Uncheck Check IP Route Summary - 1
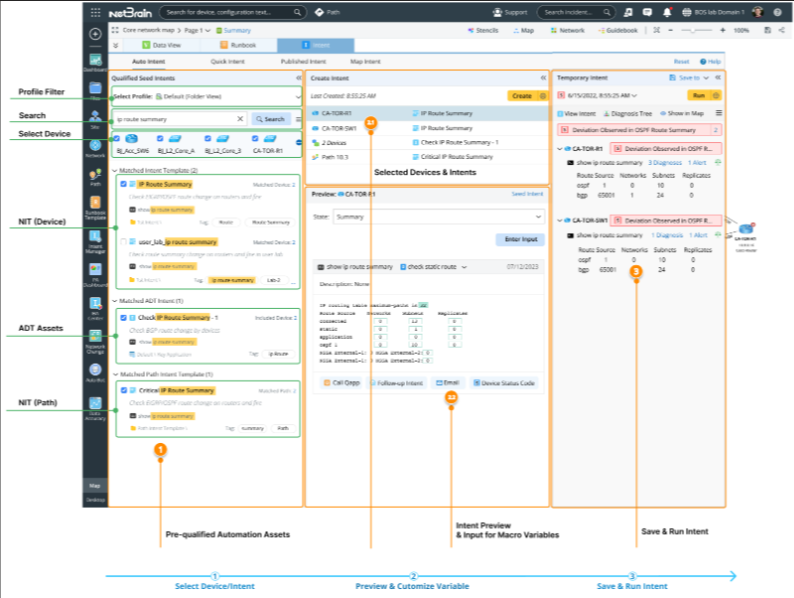 [124, 317]
